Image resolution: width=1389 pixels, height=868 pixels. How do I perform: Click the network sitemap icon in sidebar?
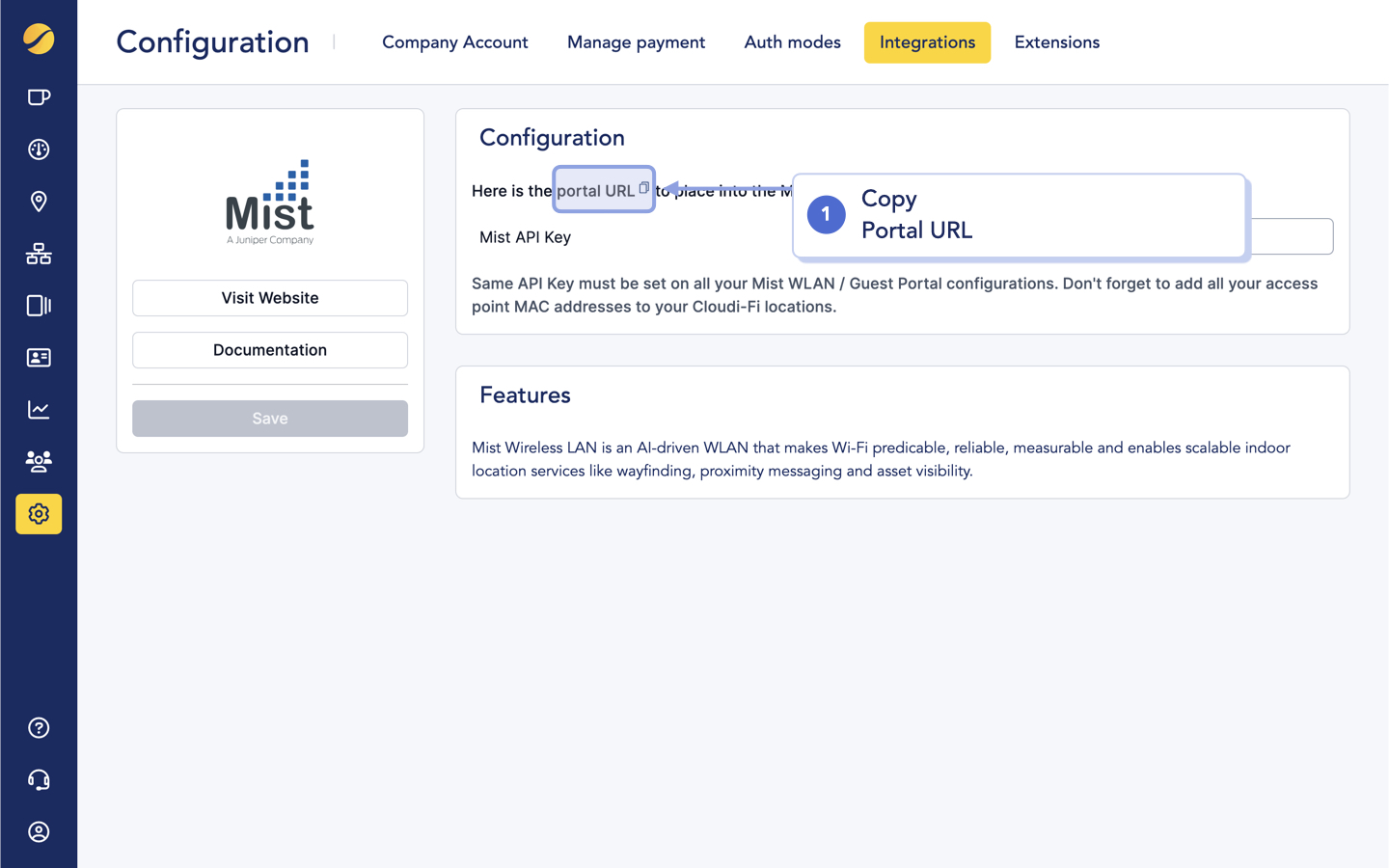pos(39,253)
